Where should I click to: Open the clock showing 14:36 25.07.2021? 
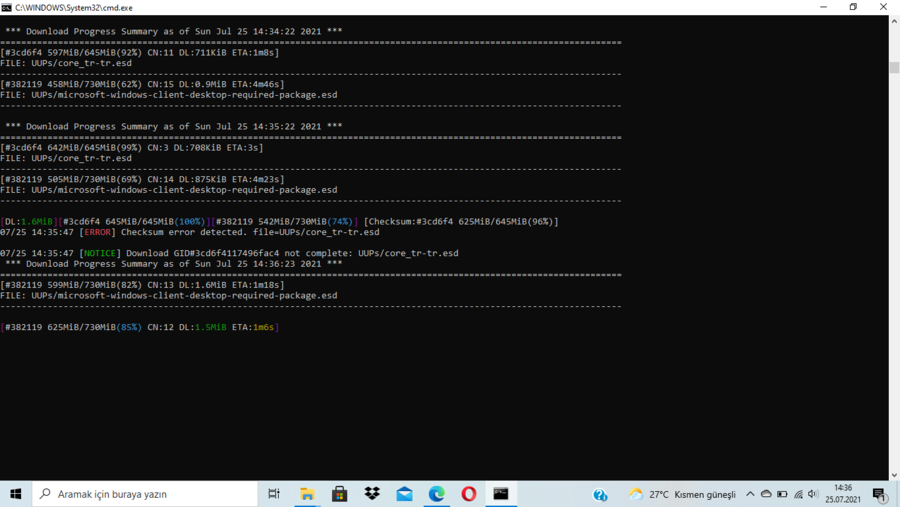point(843,494)
